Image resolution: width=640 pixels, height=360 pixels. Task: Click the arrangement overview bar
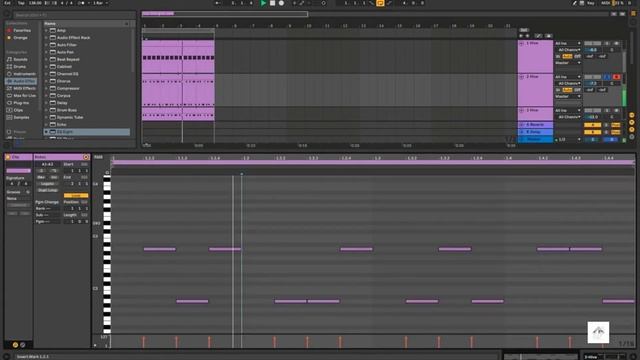(x=375, y=14)
